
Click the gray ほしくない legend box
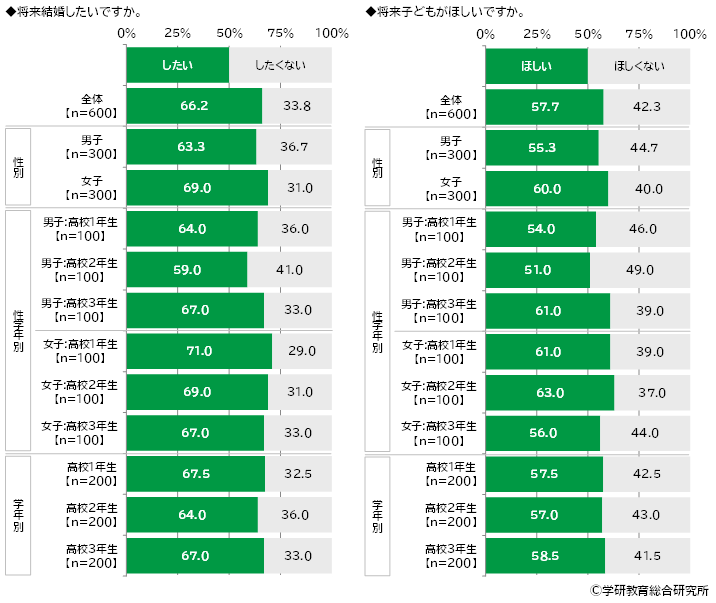639,65
